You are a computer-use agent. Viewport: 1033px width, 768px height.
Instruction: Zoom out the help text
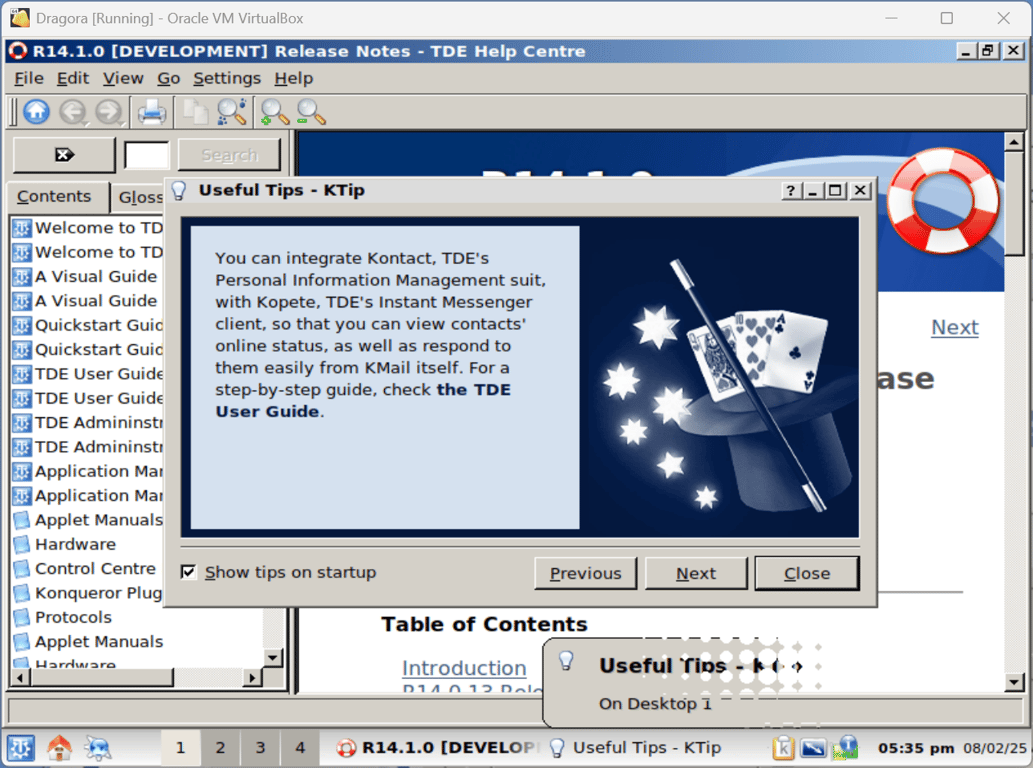click(311, 112)
